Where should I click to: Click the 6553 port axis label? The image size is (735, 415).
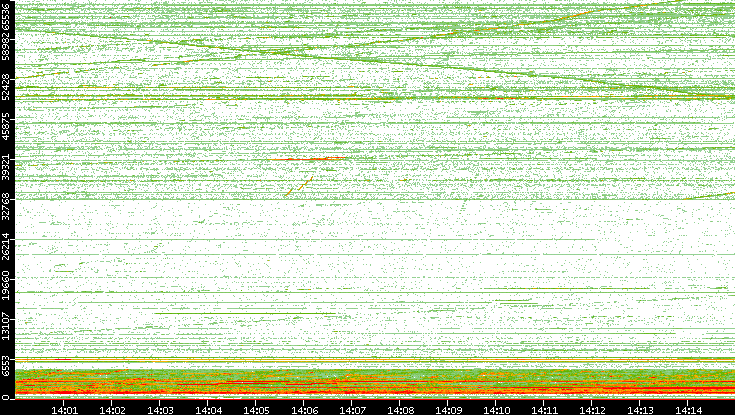coord(6,364)
